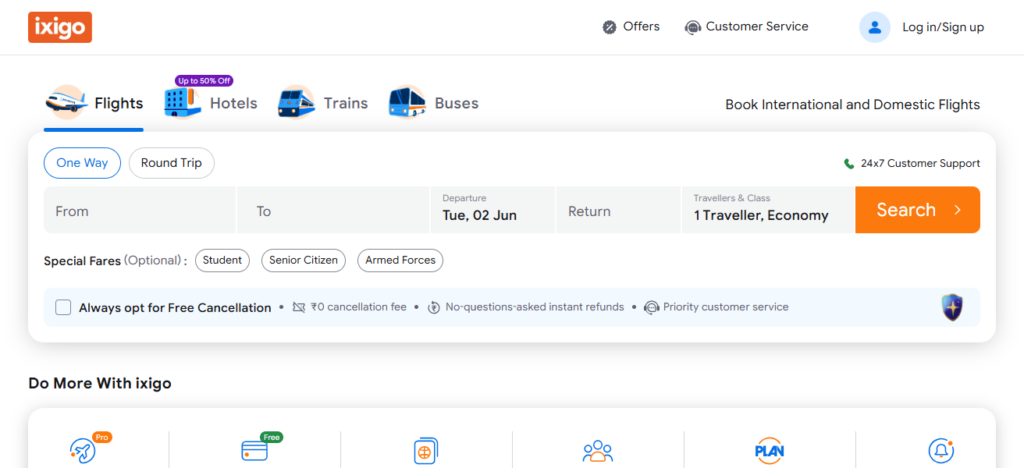
Task: Click the Customer Service headset icon
Action: 692,27
